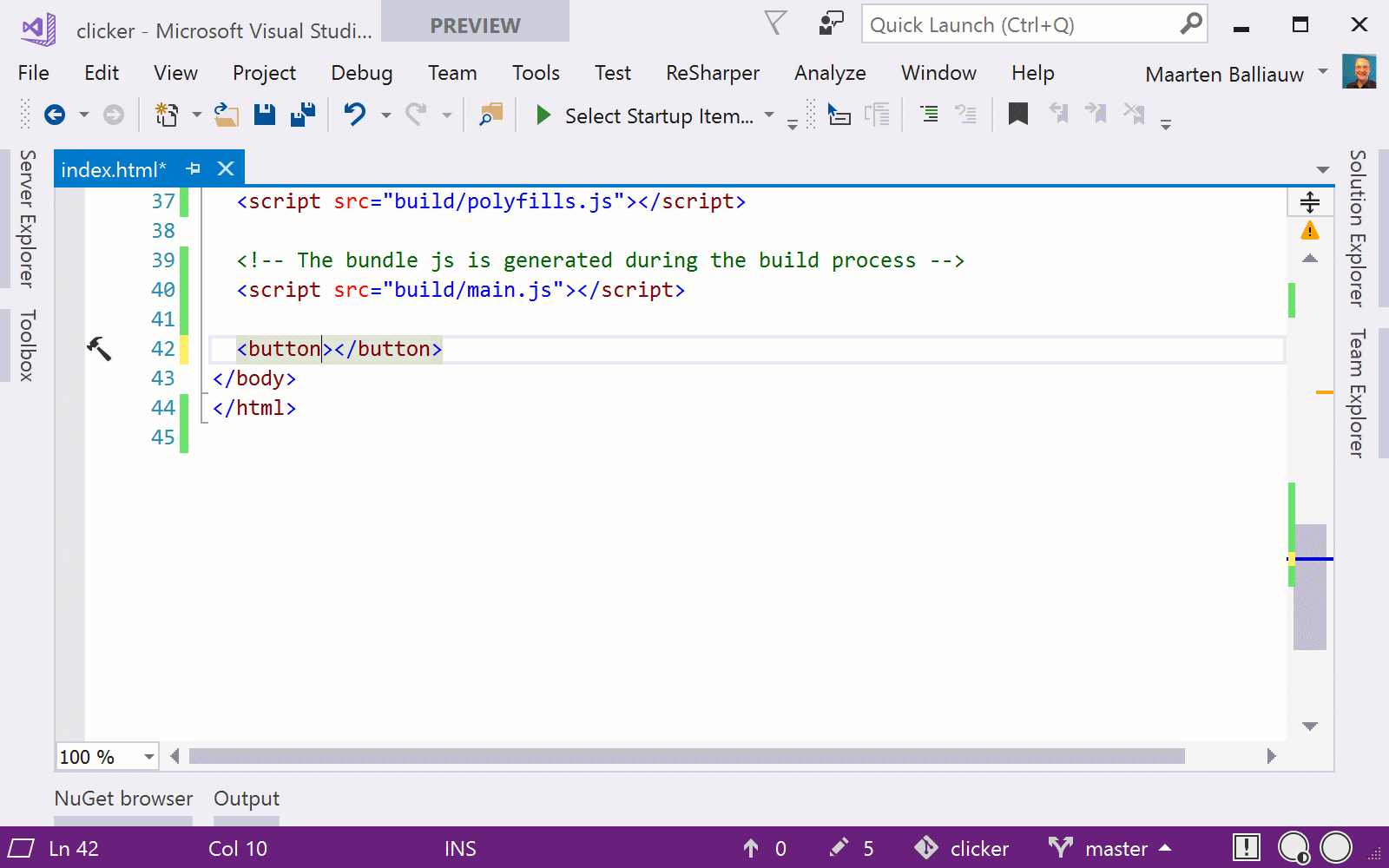Show the Output window

(x=246, y=798)
